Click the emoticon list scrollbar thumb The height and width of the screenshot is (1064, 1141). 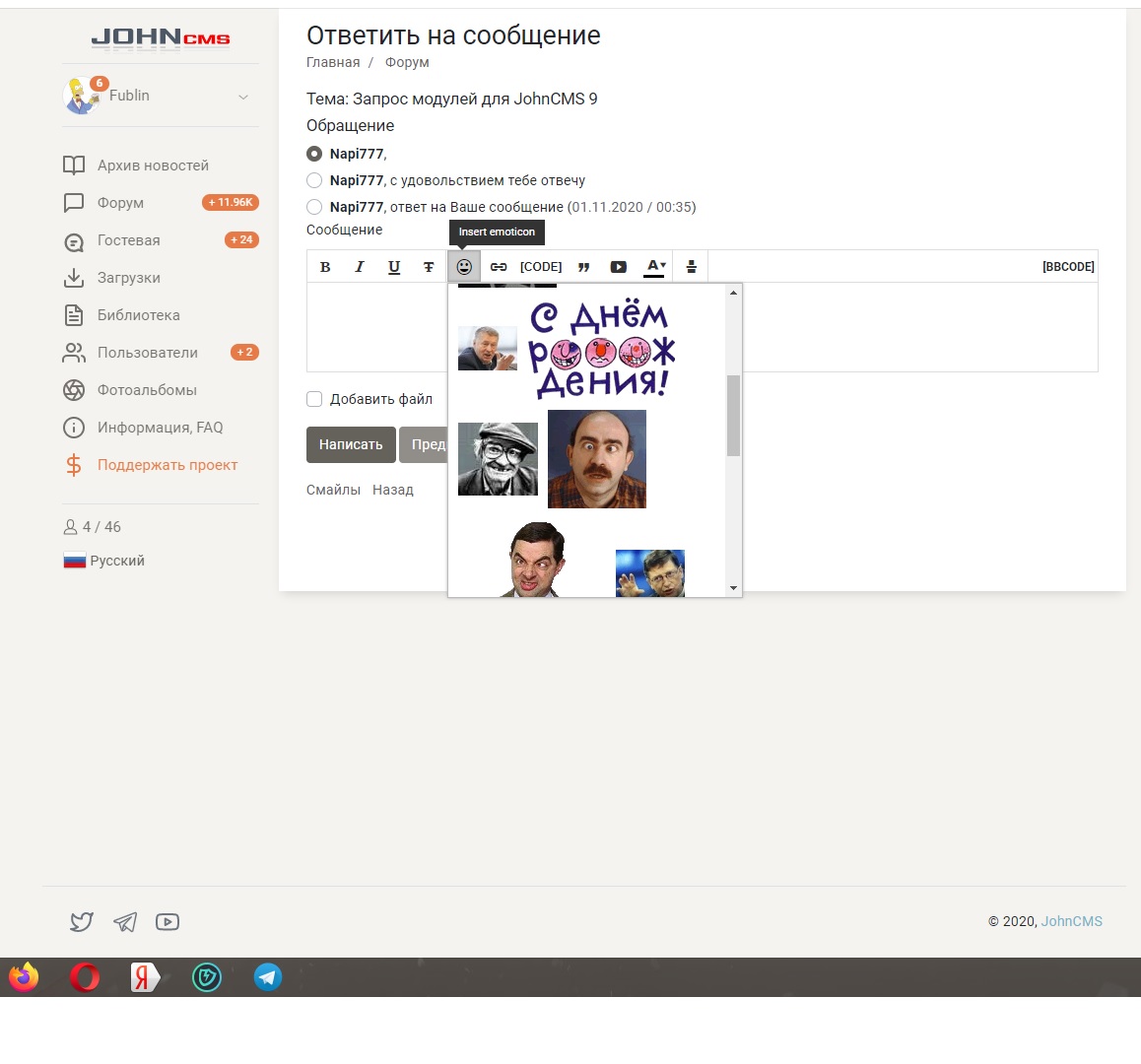(733, 415)
